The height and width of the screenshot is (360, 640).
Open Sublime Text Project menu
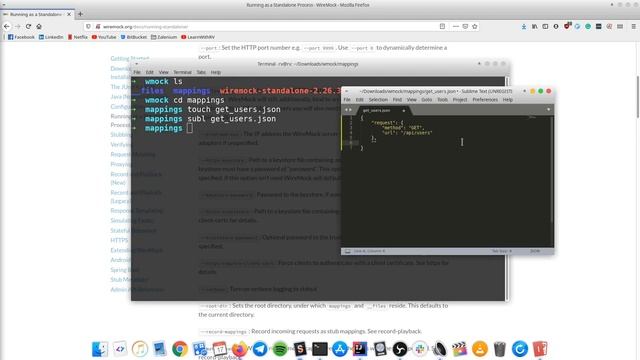pyautogui.click(x=460, y=100)
